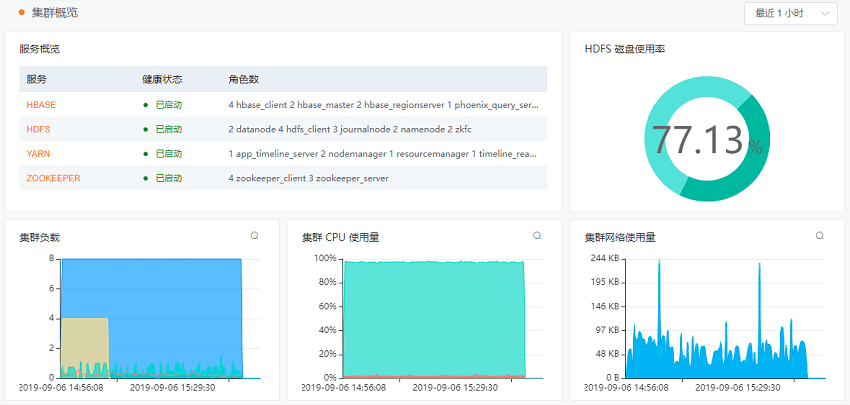Click the magnifier icon on 集群 CPU 使用量 chart
Viewport: 850px width, 405px height.
point(537,235)
